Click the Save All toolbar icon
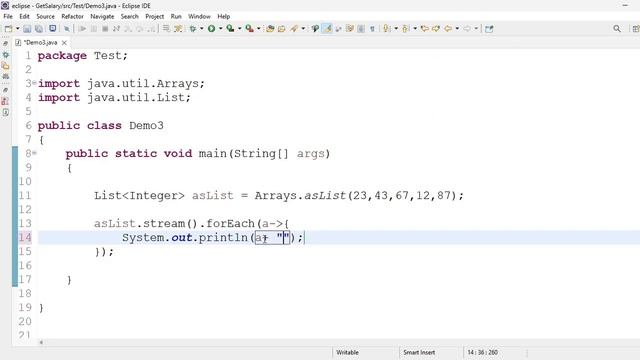This screenshot has height=360, width=640. (39, 29)
